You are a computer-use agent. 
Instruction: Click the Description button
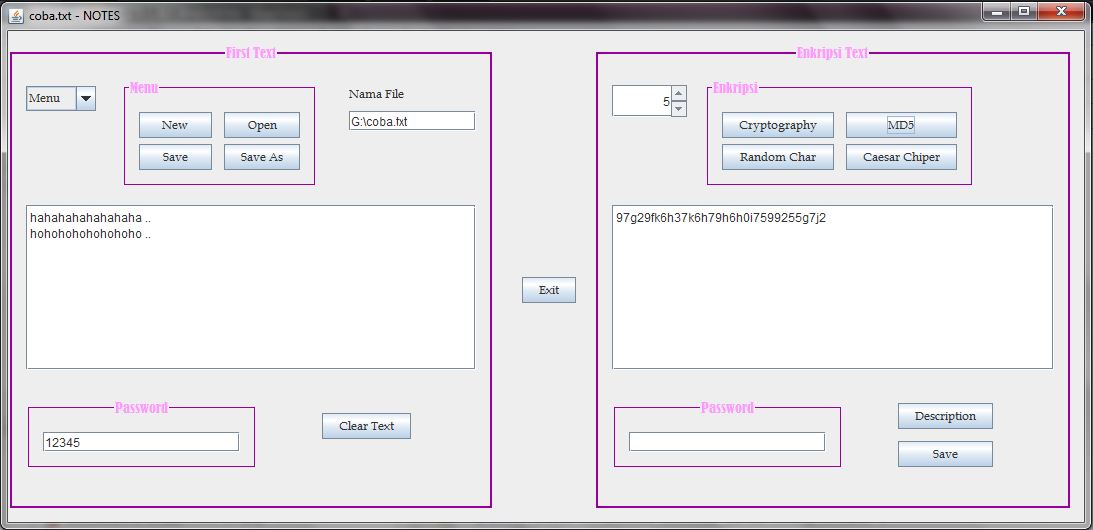(x=945, y=416)
